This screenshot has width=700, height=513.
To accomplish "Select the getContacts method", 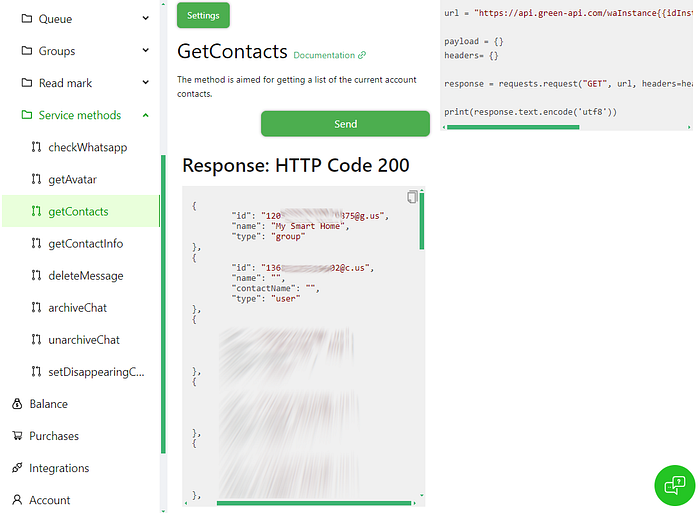I will [81, 211].
